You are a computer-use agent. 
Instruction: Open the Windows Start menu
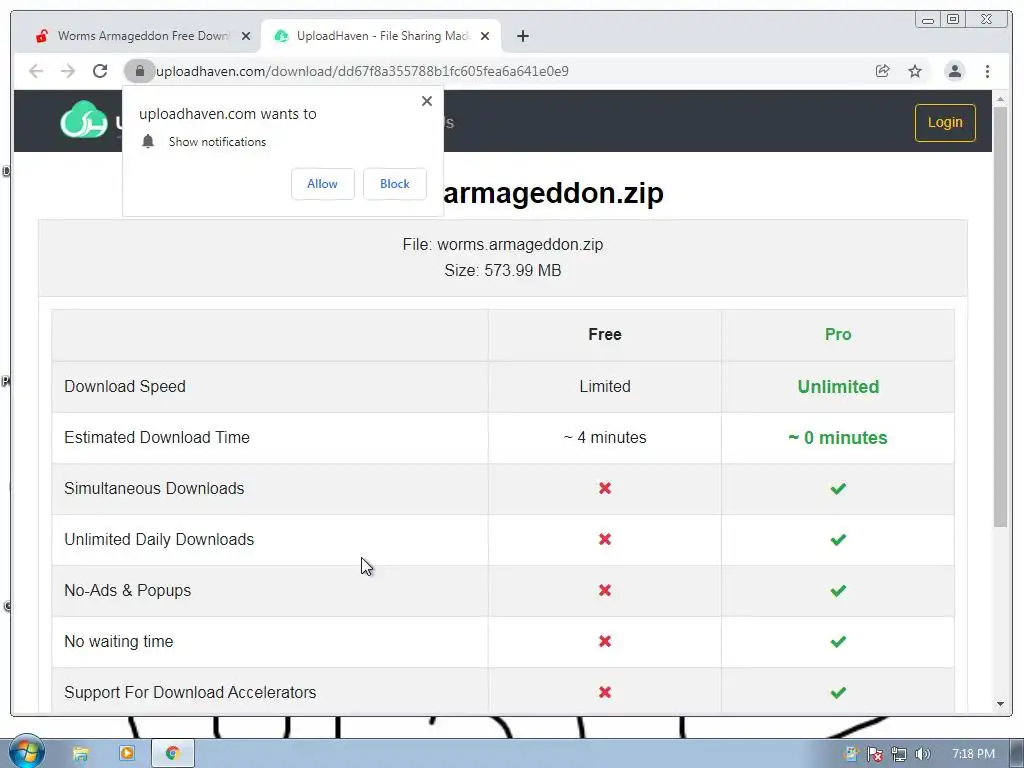[x=26, y=752]
